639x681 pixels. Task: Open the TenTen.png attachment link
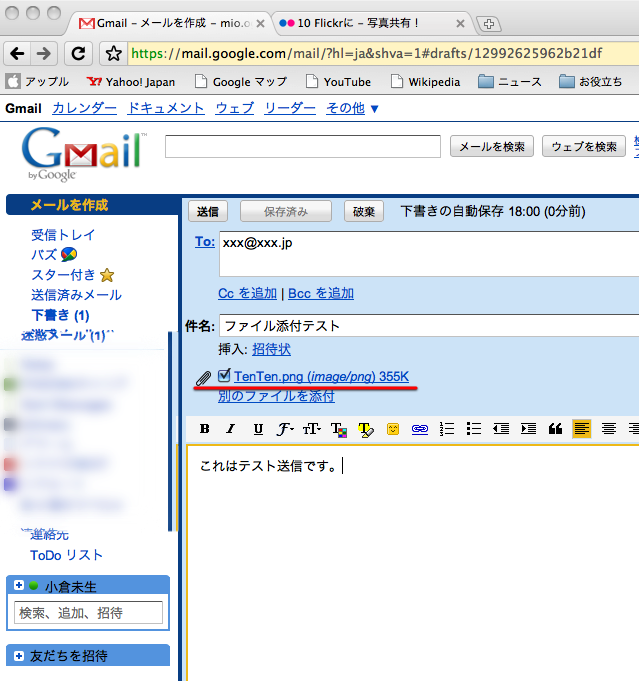(x=321, y=377)
